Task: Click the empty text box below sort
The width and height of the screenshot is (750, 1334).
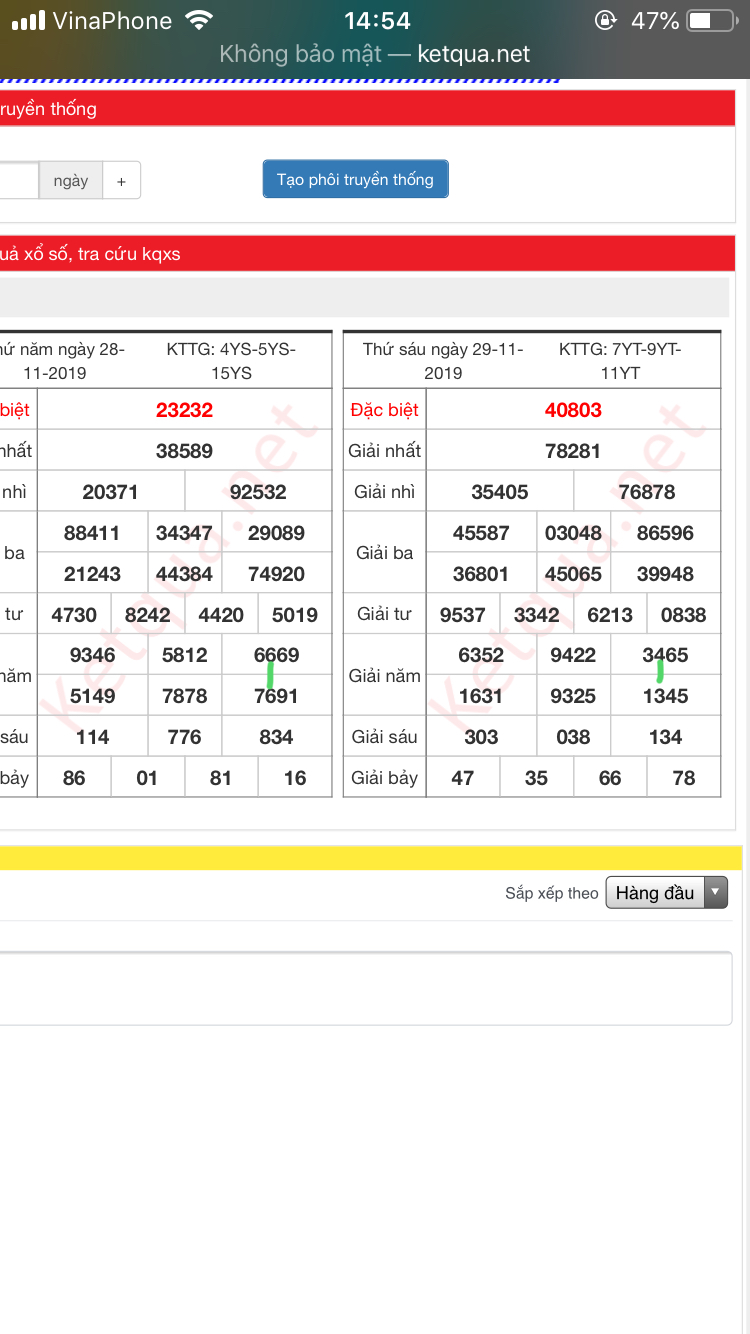Action: click(365, 988)
